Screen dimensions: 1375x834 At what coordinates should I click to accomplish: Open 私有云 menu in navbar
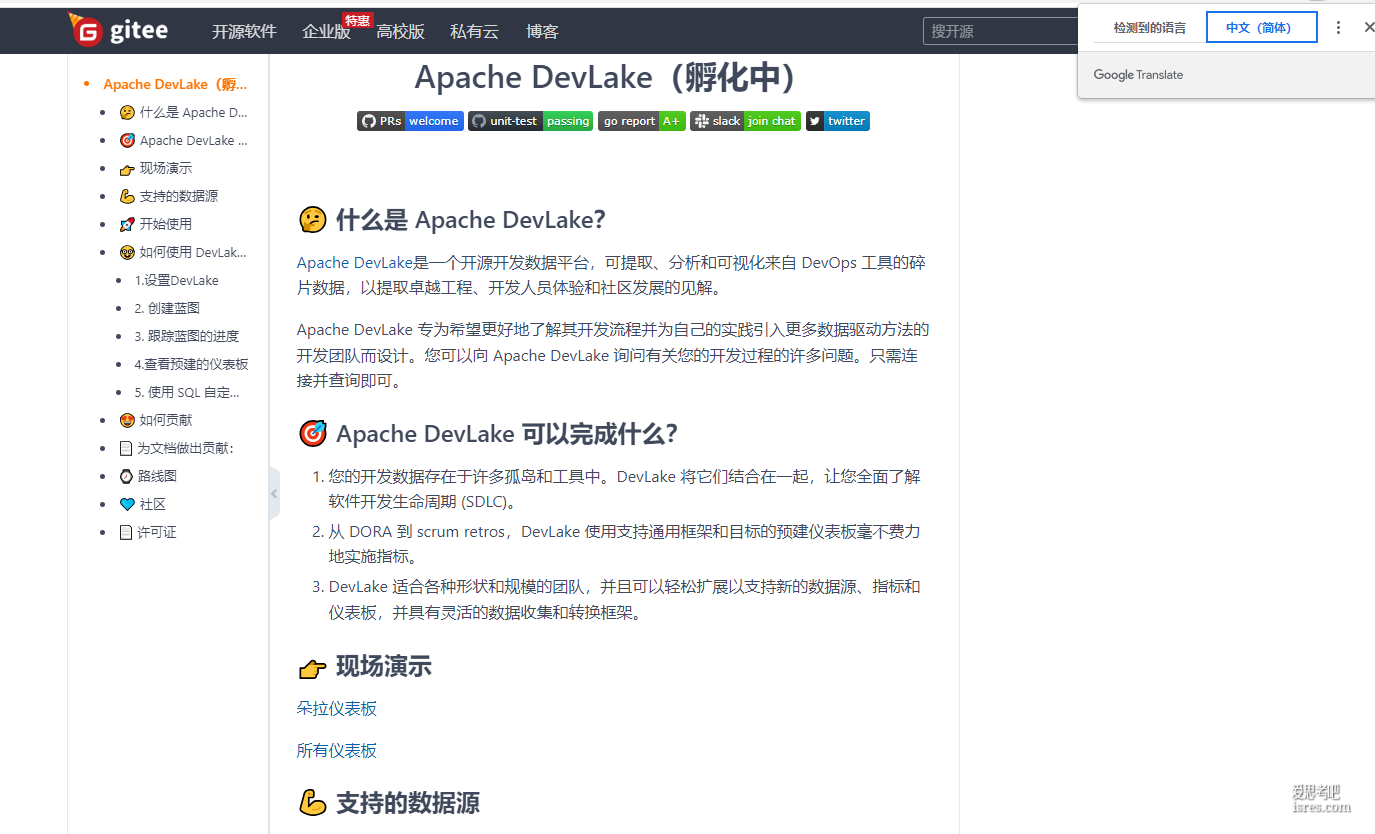click(x=474, y=32)
